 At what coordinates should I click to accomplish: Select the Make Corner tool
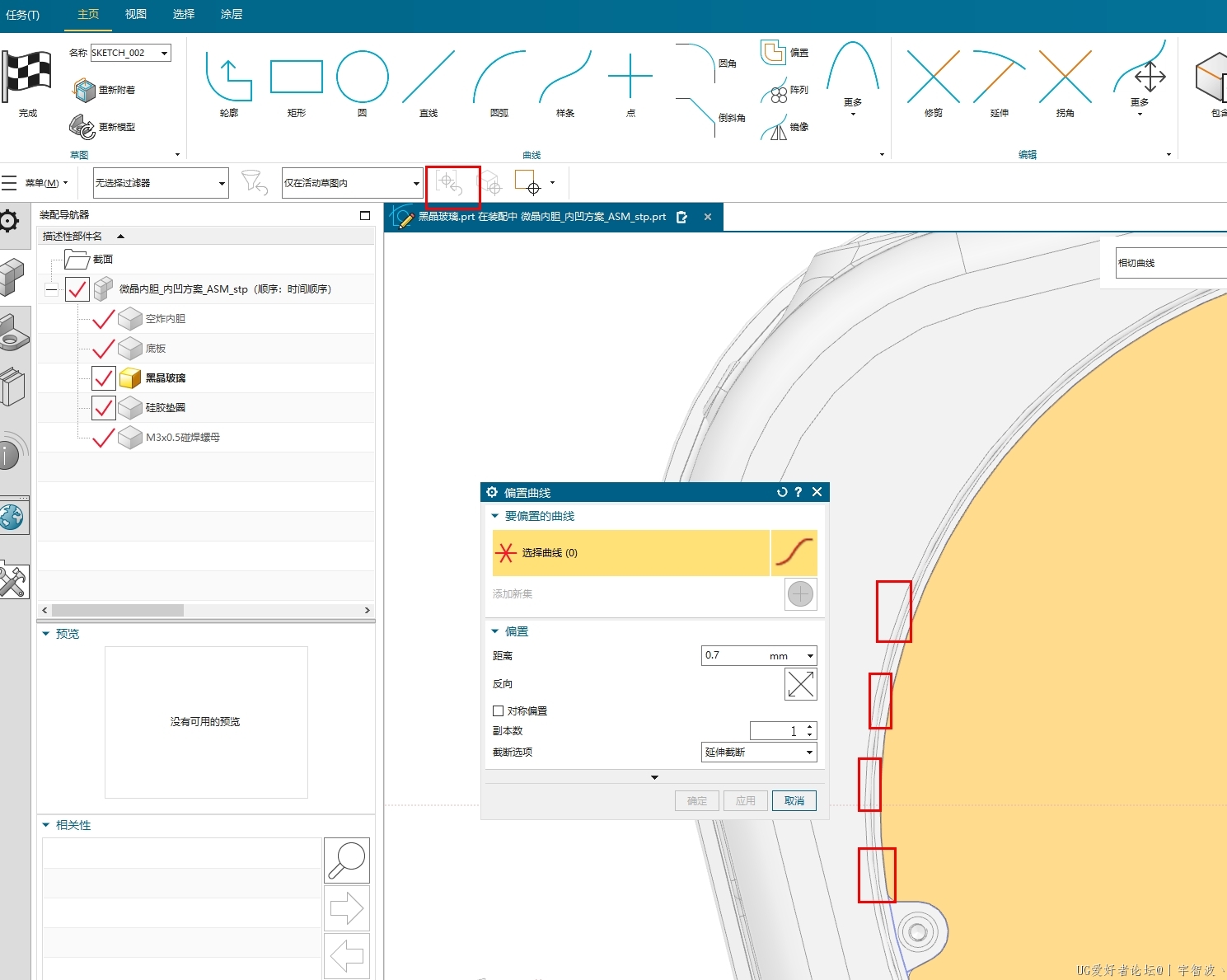pos(1065,77)
